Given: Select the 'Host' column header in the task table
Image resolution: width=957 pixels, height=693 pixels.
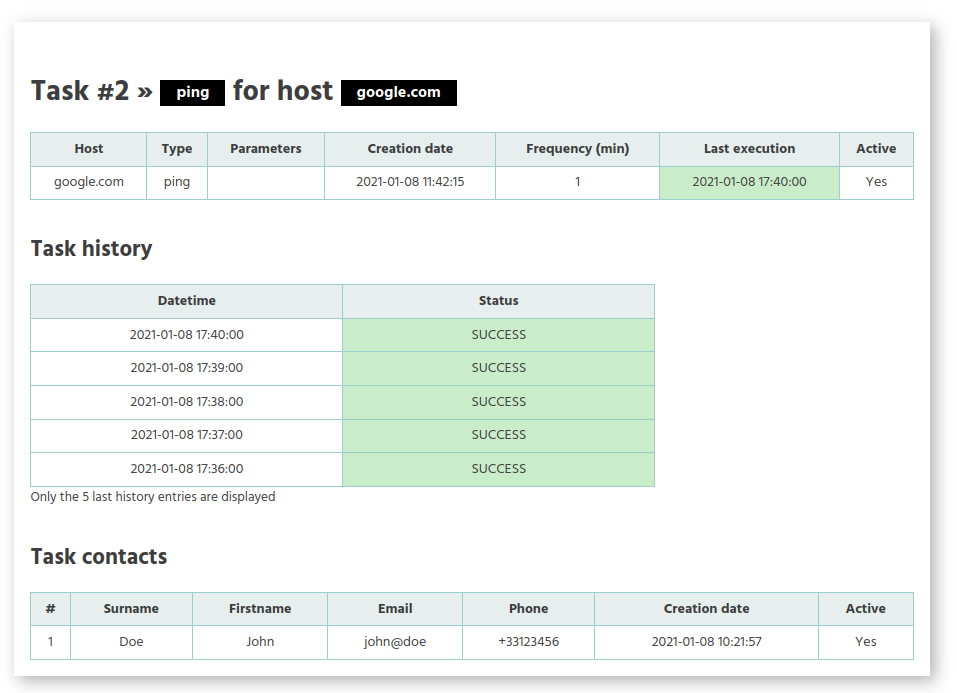Looking at the screenshot, I should [x=88, y=149].
